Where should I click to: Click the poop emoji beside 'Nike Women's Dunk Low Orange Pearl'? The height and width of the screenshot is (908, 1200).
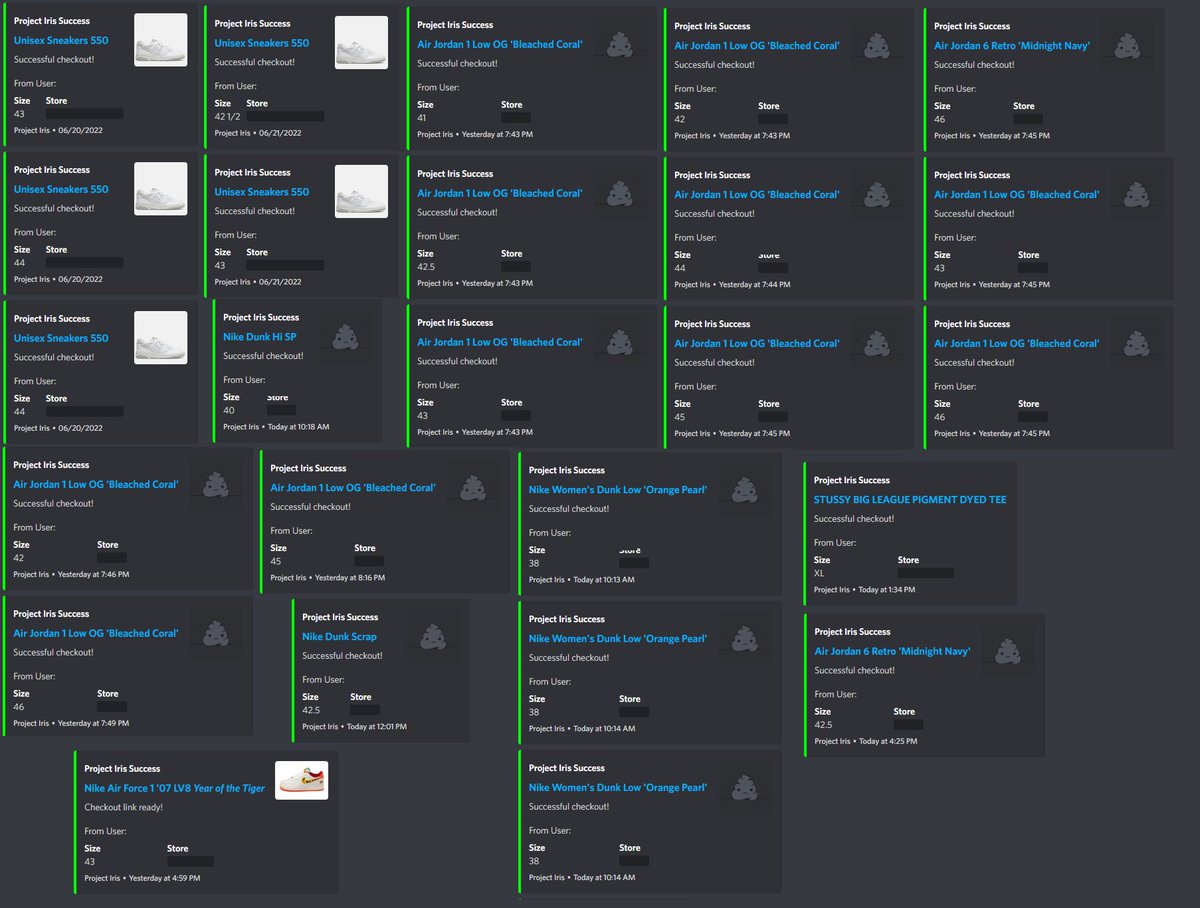[x=745, y=489]
